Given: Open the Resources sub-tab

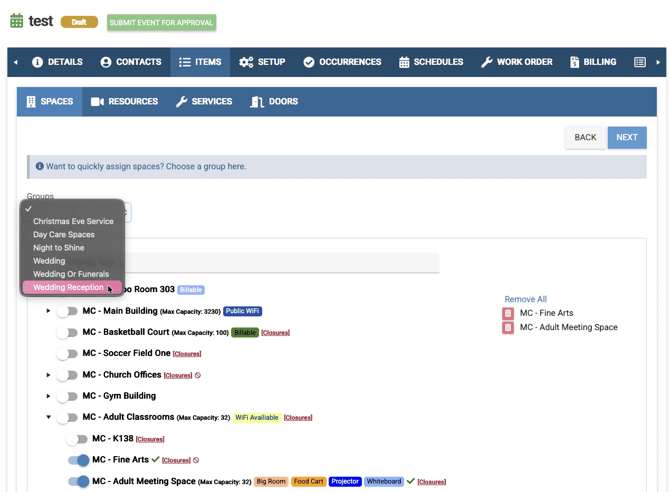Looking at the screenshot, I should (124, 102).
